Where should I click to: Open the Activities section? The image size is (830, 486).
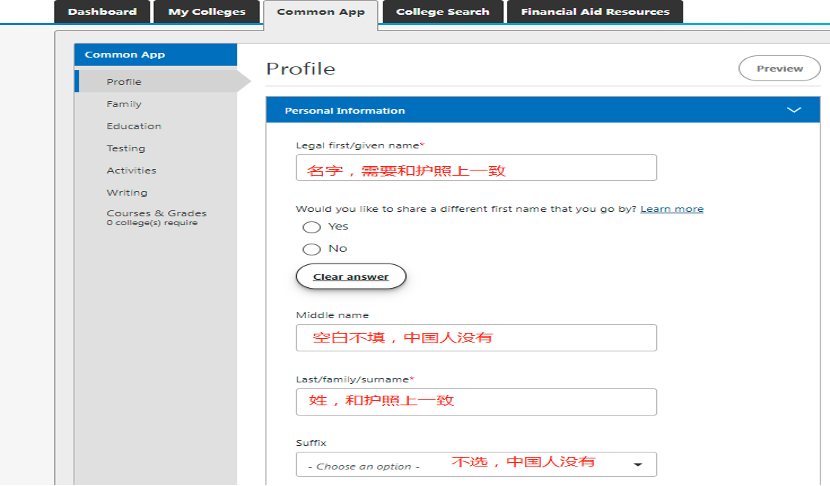coord(131,170)
